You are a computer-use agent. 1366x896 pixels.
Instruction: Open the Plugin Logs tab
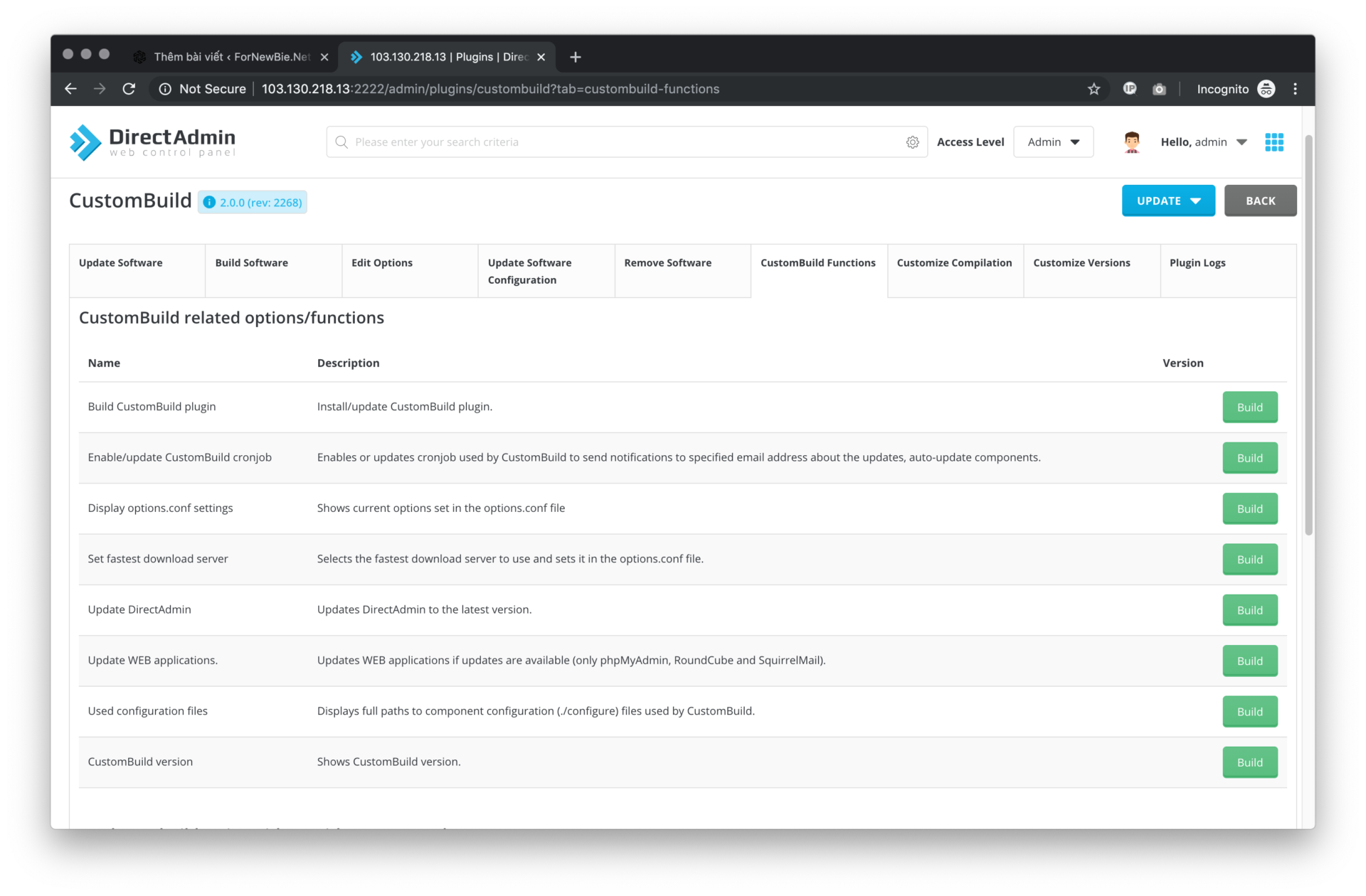click(1228, 271)
